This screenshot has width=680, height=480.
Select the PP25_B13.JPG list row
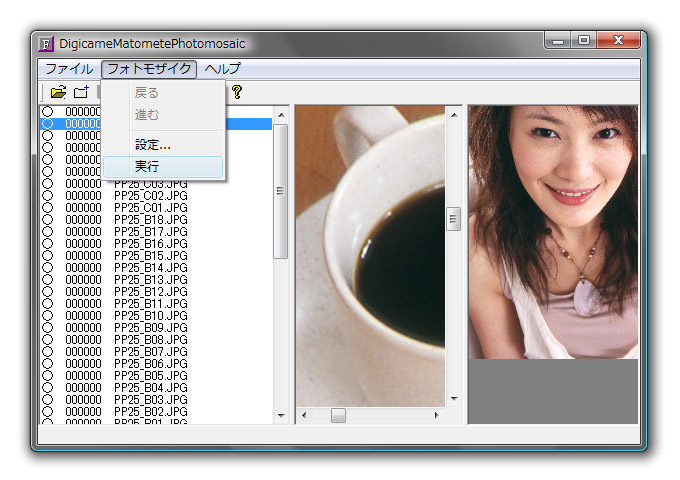coord(150,280)
